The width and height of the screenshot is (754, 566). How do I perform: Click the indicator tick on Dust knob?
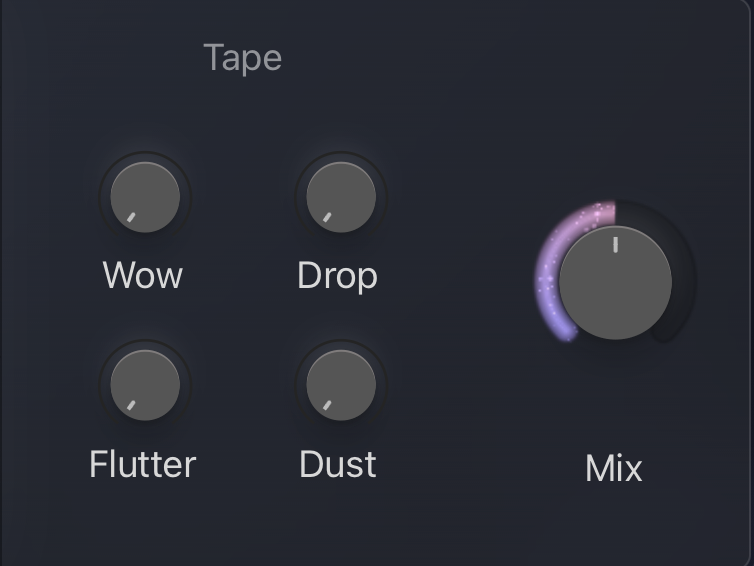325,404
